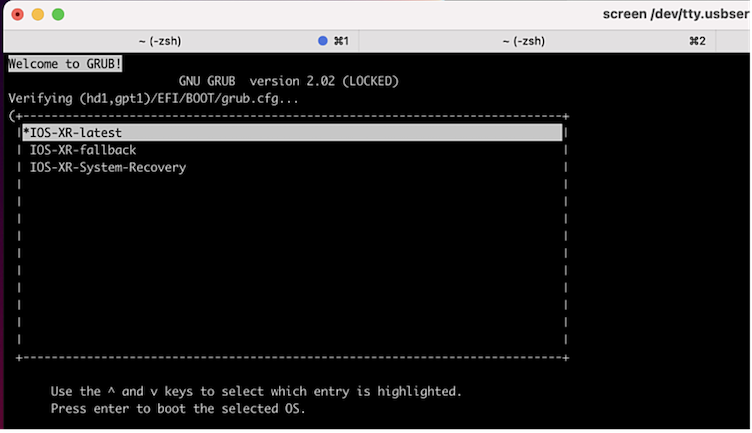This screenshot has height=433, width=752.
Task: Select the IOS-XR-fallback boot entry
Action: (83, 150)
